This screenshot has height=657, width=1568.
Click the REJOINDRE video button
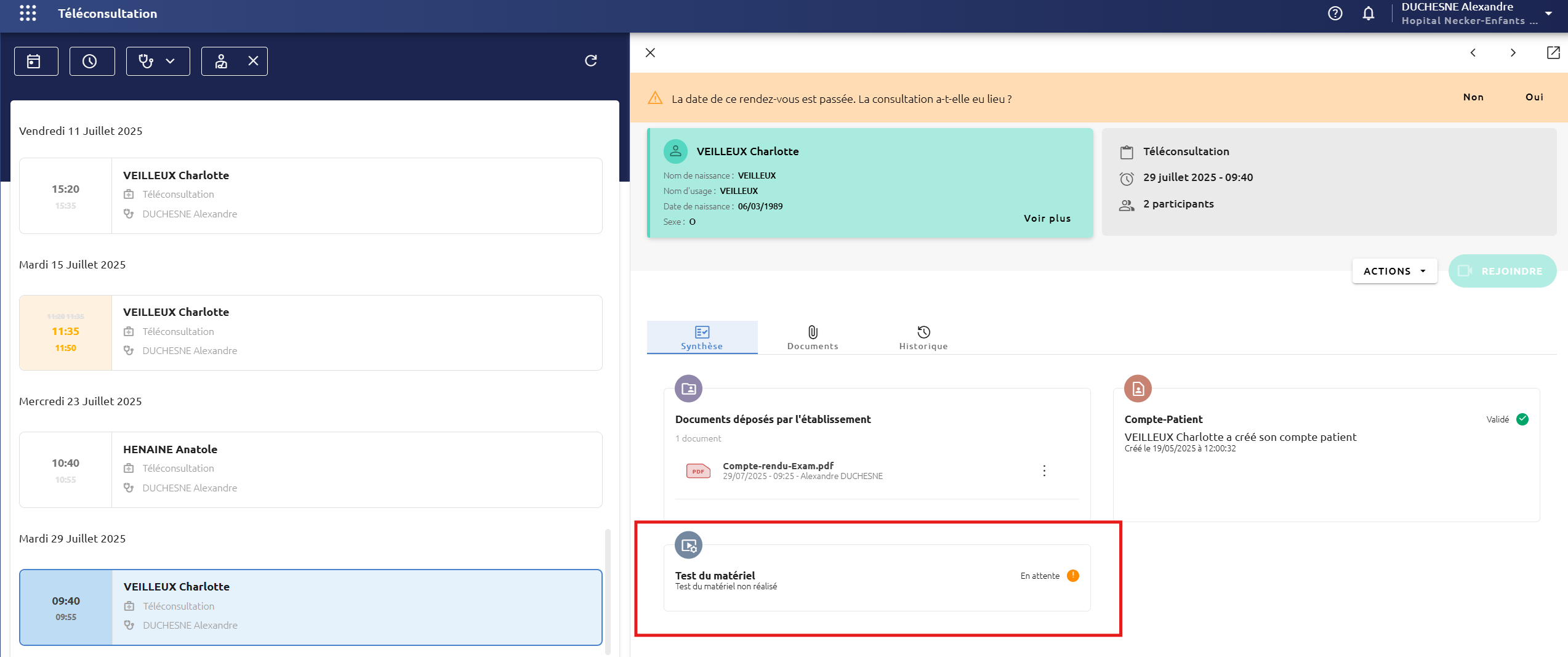click(1502, 271)
